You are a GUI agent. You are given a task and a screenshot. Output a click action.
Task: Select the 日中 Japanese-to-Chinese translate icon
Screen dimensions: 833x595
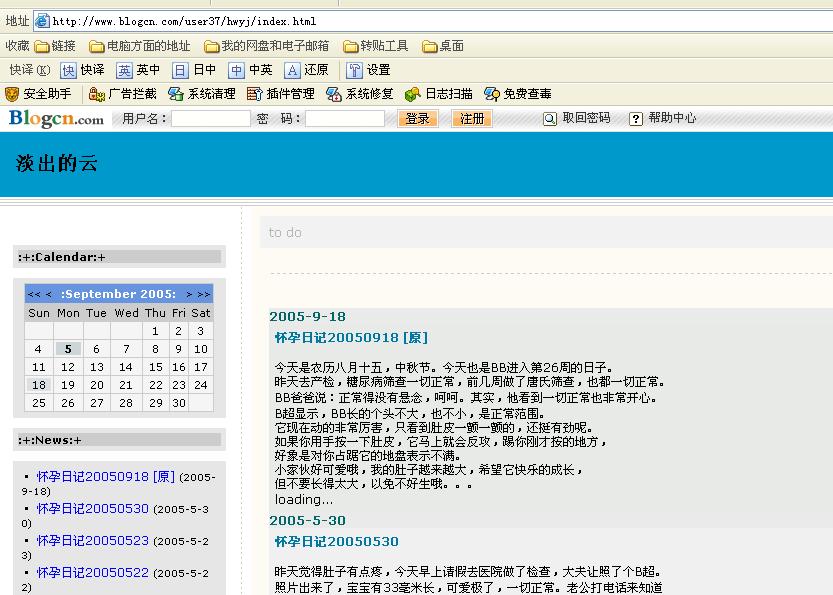[181, 70]
